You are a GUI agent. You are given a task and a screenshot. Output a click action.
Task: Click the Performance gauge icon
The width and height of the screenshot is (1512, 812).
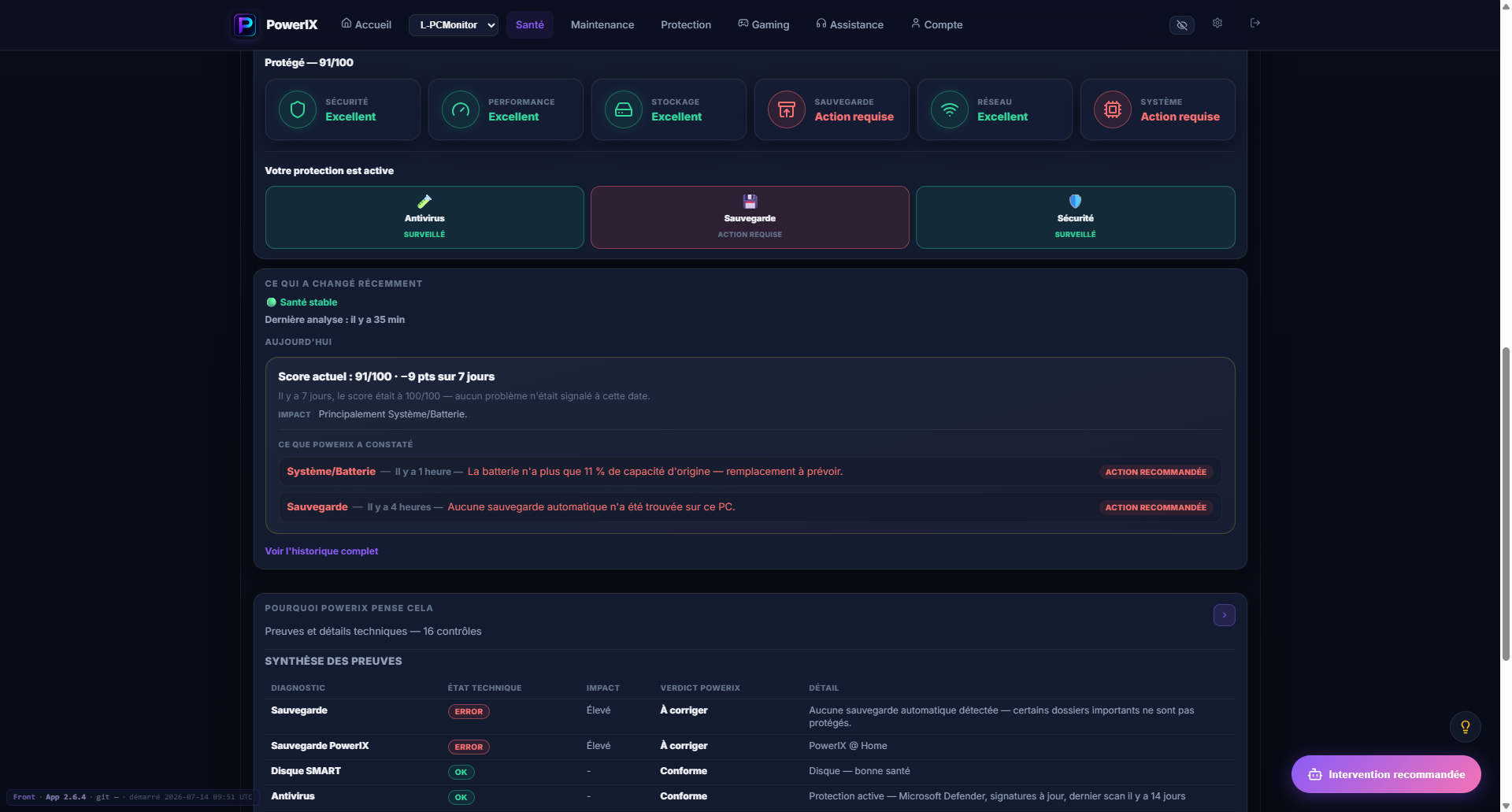point(461,109)
